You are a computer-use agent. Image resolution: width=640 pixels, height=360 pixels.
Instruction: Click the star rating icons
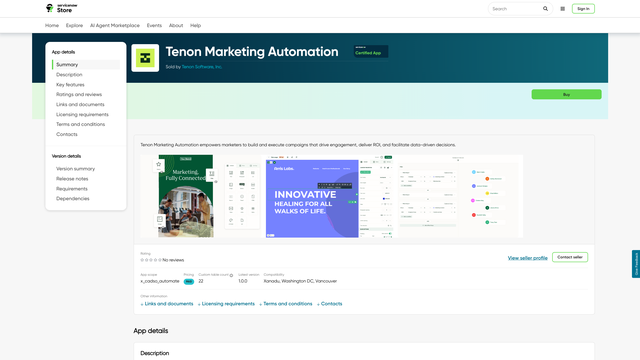(x=151, y=260)
